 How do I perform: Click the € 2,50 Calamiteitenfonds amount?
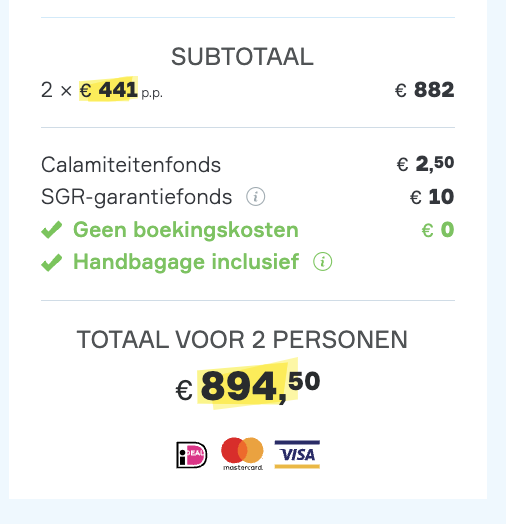click(425, 164)
